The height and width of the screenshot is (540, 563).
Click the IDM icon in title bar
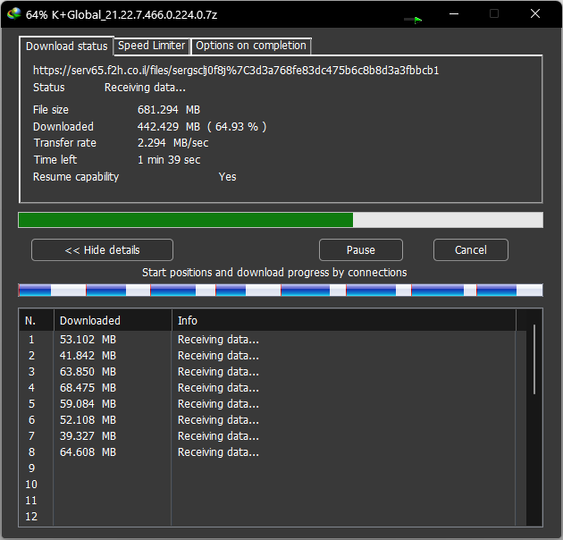pos(14,14)
